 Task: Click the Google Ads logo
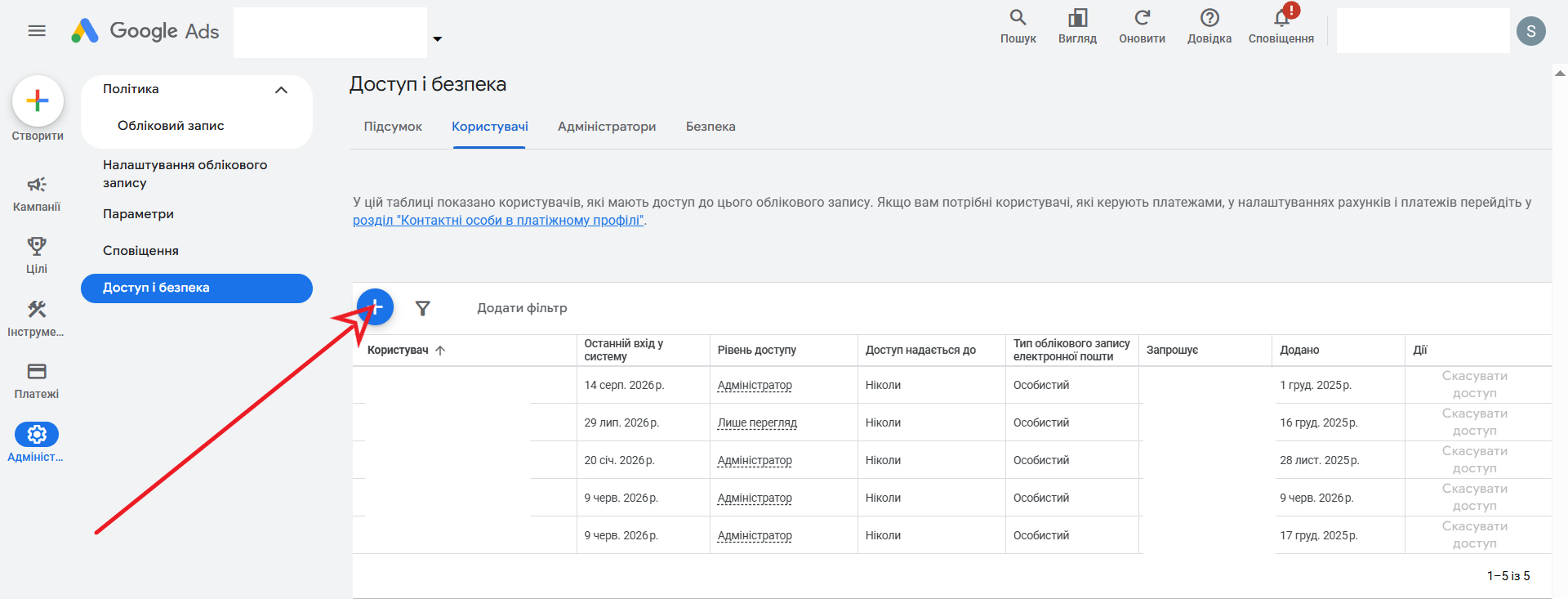(x=145, y=31)
